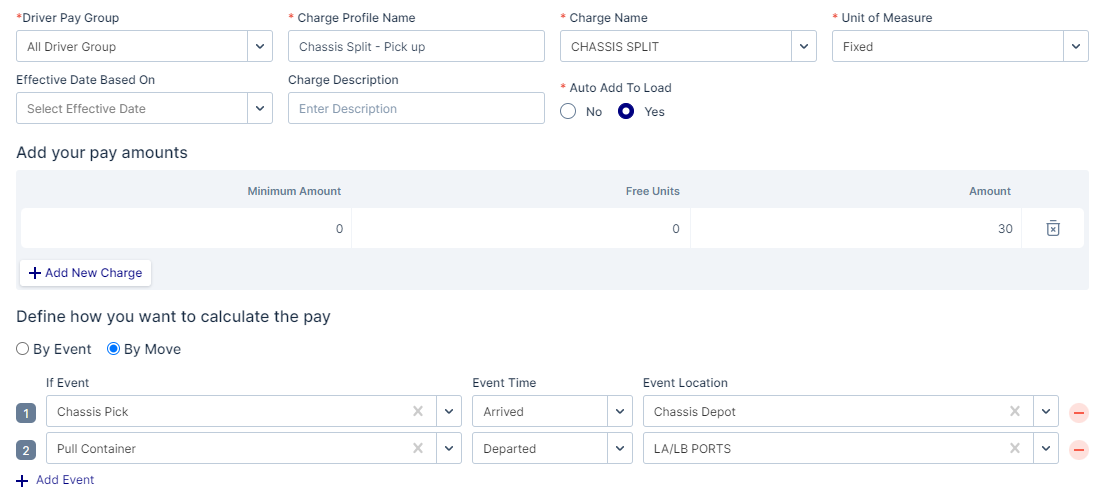Clear the Chassis Depot location selection

[1015, 412]
